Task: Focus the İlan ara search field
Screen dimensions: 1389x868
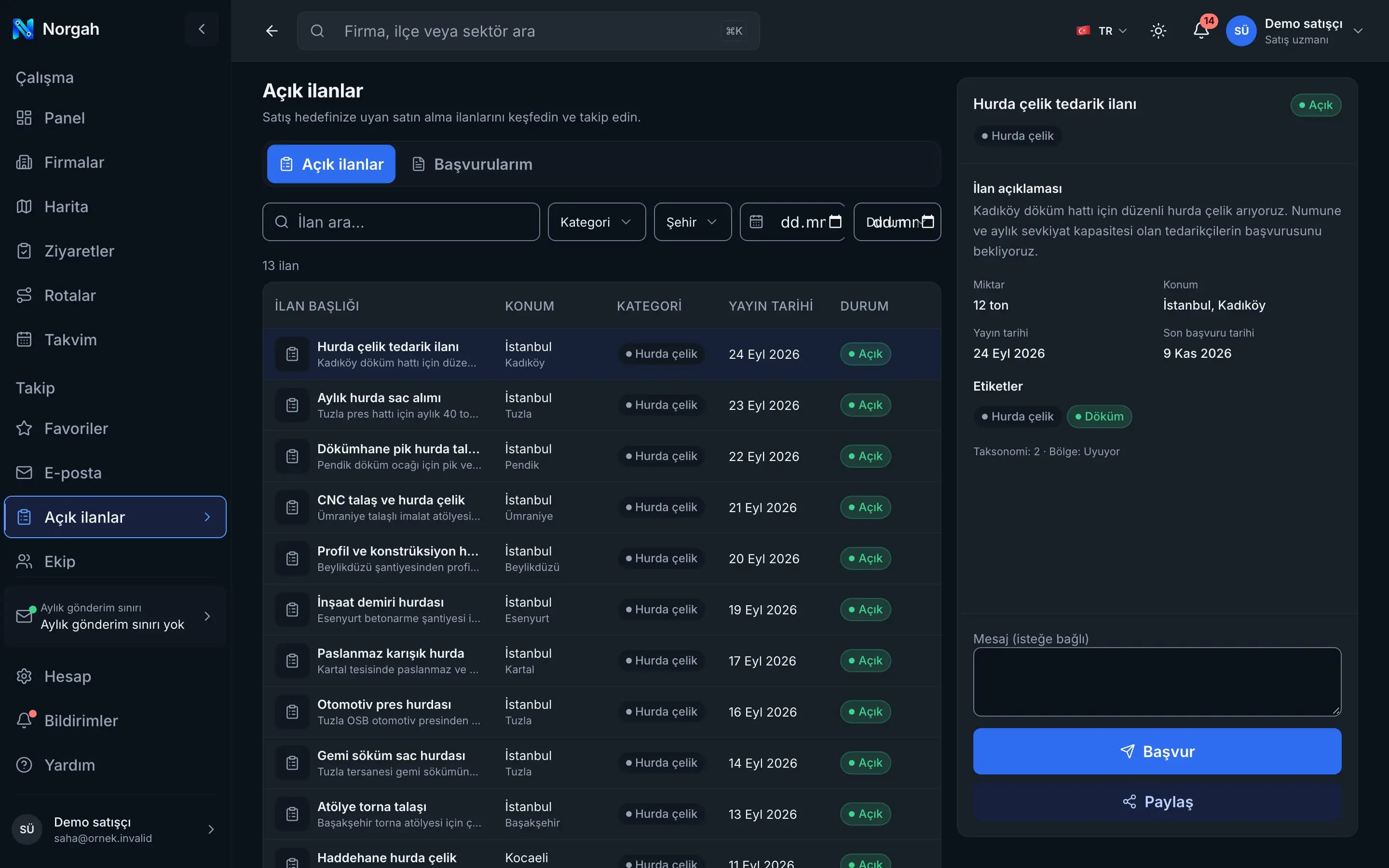Action: (401, 222)
